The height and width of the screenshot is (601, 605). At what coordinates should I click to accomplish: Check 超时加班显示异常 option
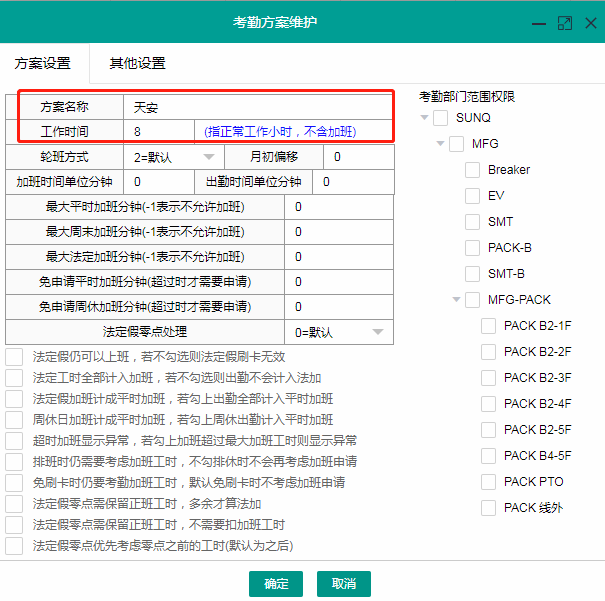14,441
